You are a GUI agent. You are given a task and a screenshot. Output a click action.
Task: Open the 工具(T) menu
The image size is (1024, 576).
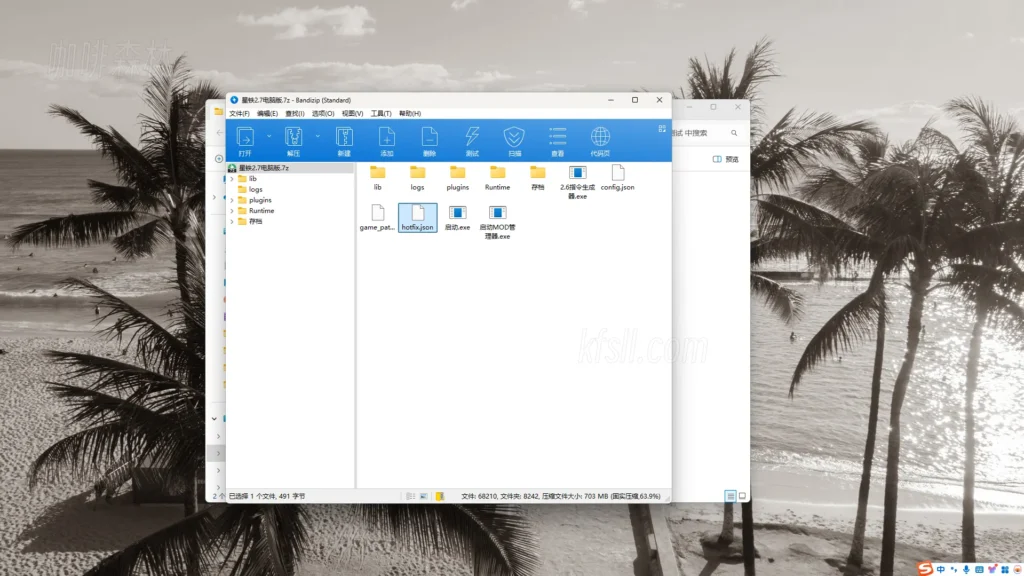380,114
